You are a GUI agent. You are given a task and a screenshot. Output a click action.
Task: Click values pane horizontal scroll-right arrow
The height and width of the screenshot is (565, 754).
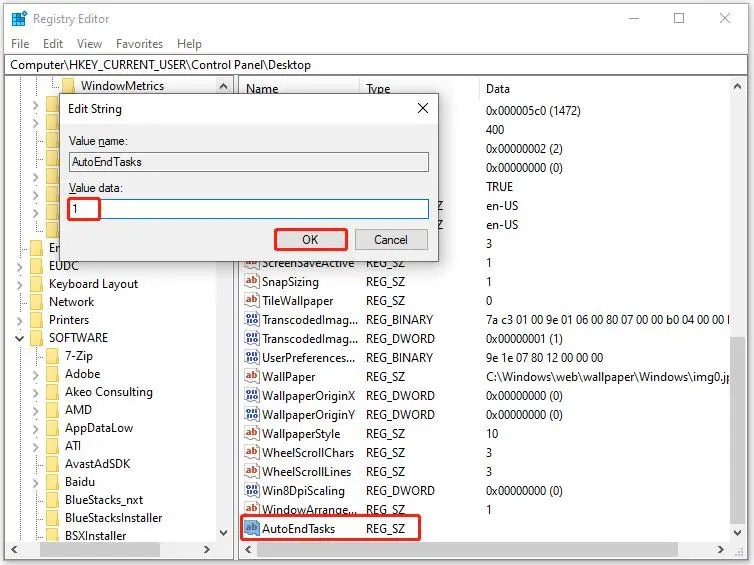[720, 549]
